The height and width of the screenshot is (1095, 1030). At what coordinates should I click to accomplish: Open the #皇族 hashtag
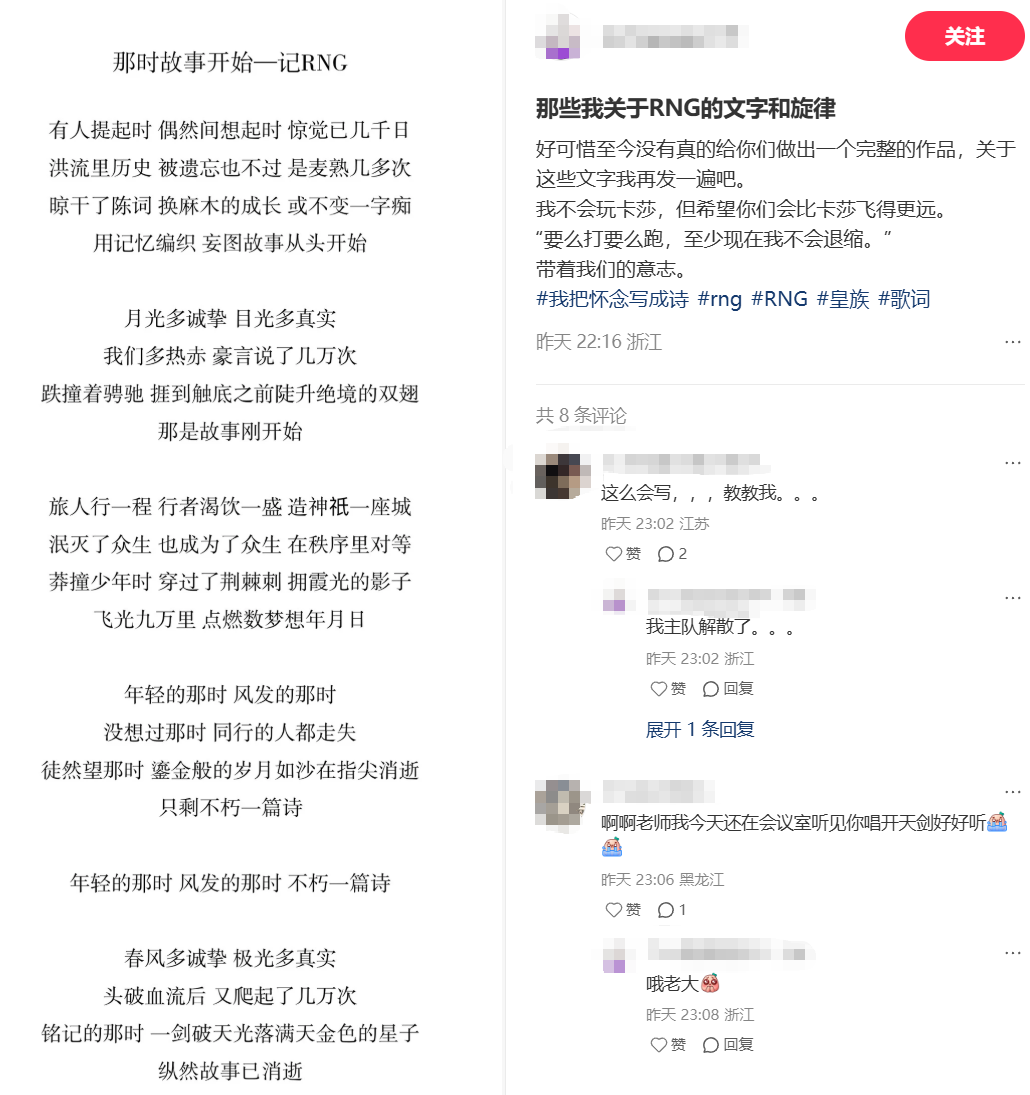click(x=843, y=299)
